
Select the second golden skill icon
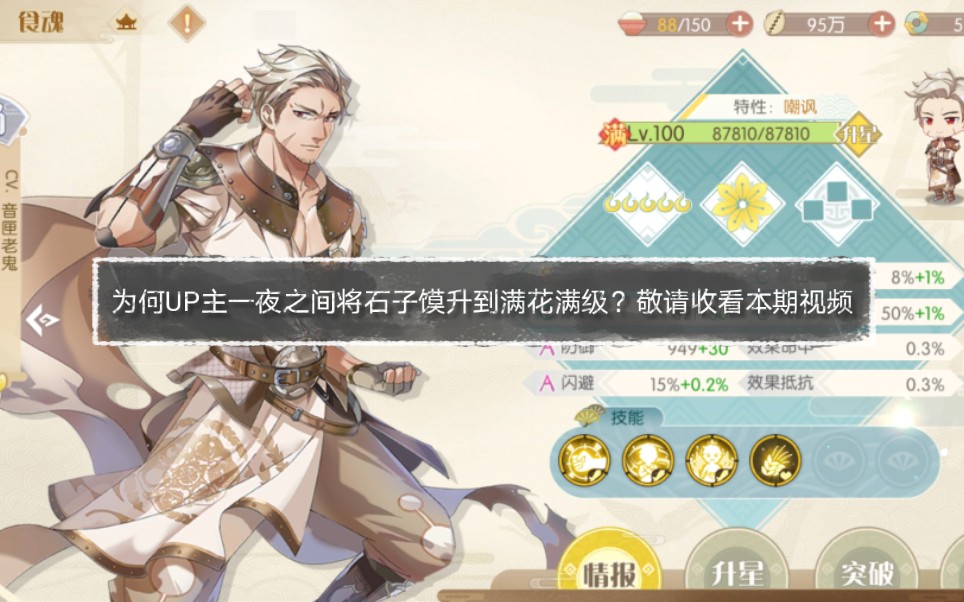[648, 460]
